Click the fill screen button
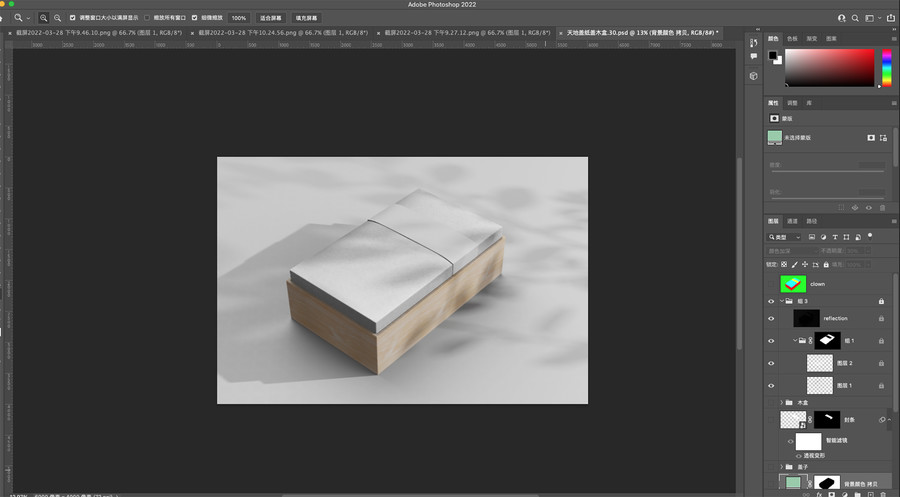The width and height of the screenshot is (900, 497). tap(307, 18)
